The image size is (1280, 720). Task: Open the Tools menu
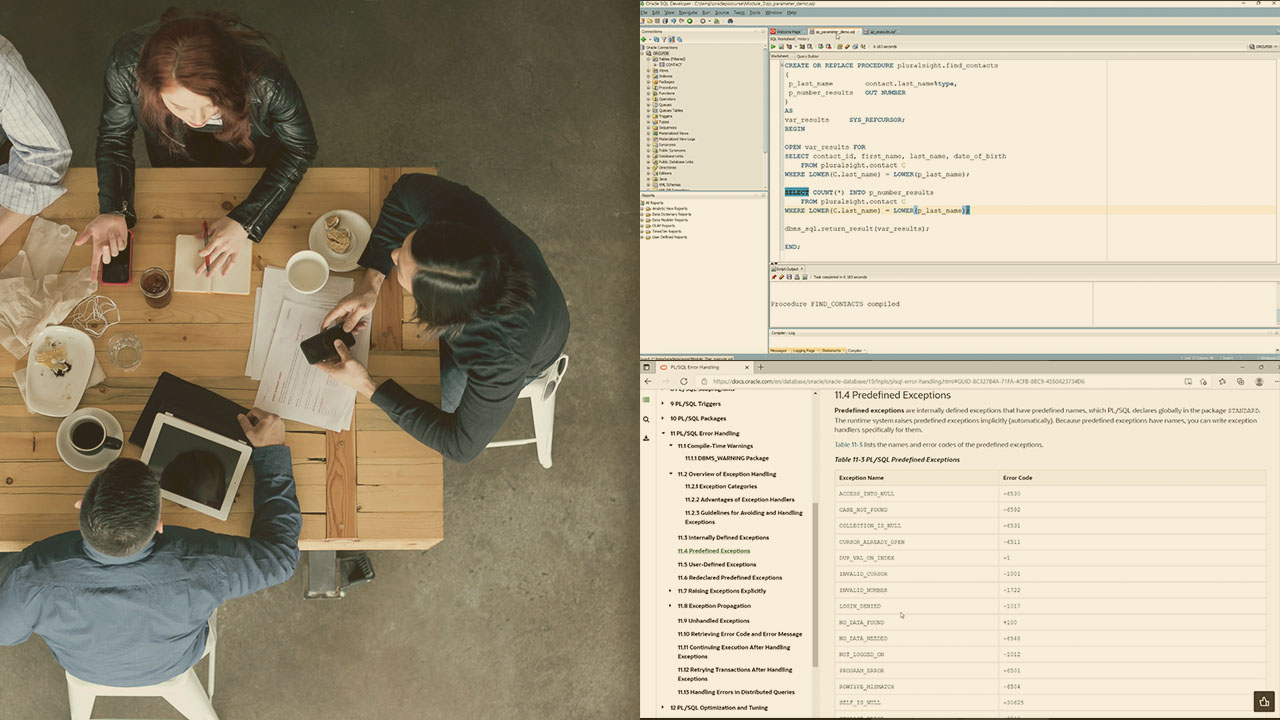[755, 12]
